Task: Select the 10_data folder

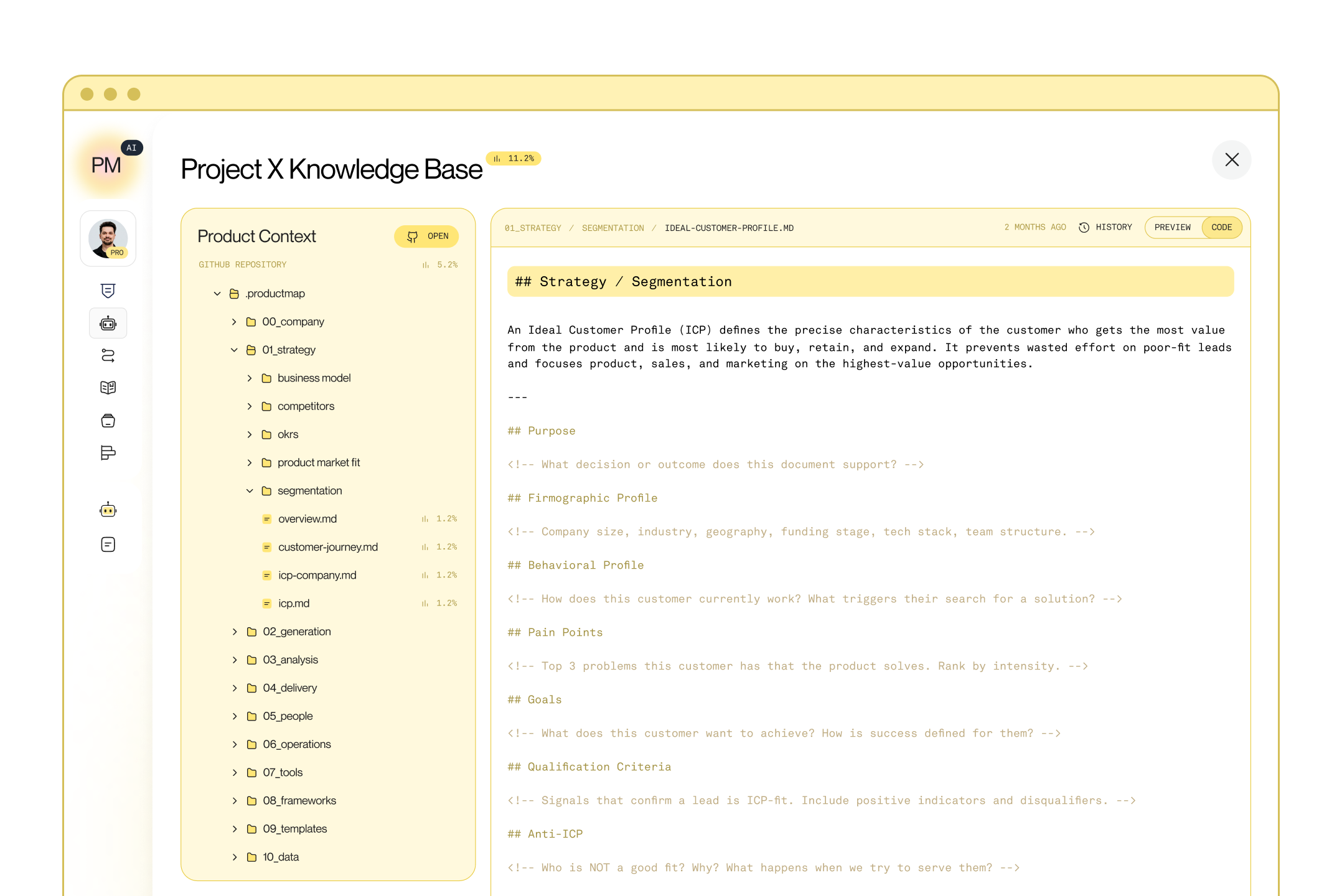Action: [x=281, y=857]
